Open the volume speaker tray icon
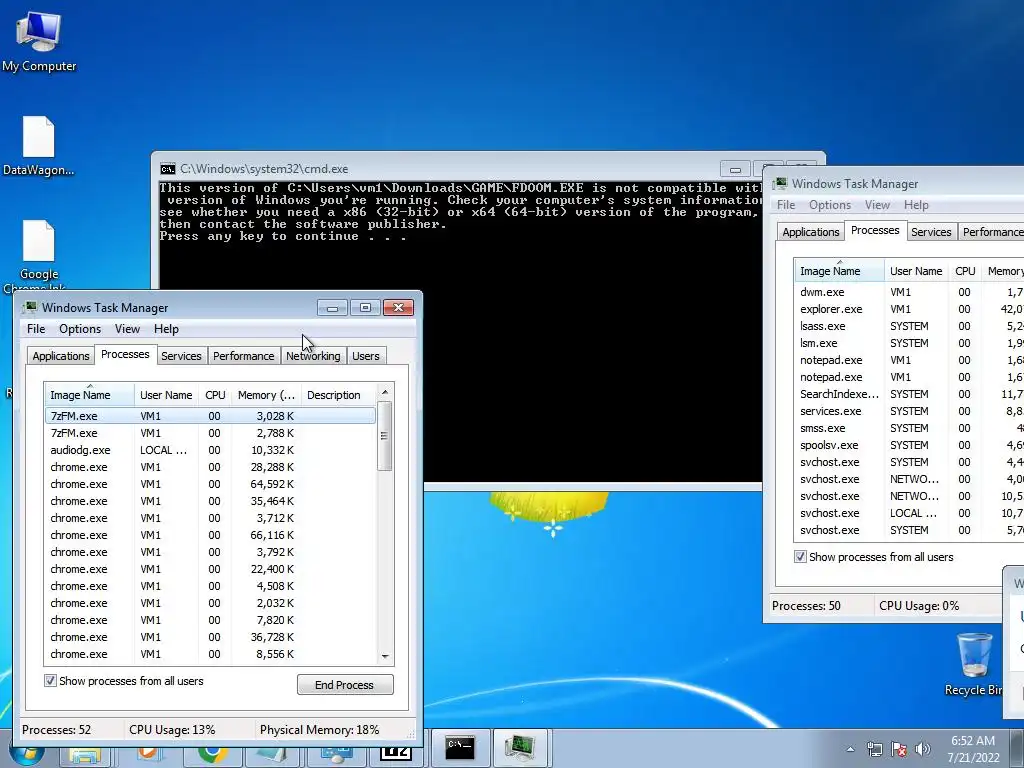 click(923, 749)
